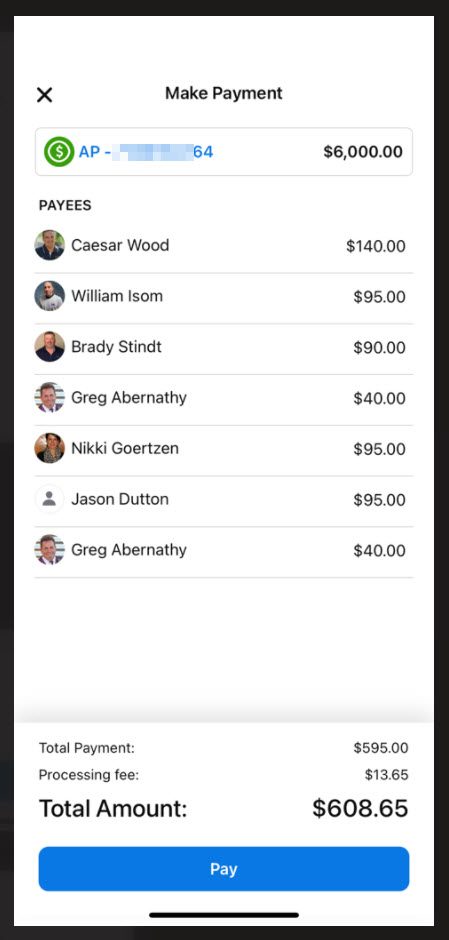Image resolution: width=449 pixels, height=940 pixels.
Task: Select the Caesar Wood payee name
Action: point(120,245)
